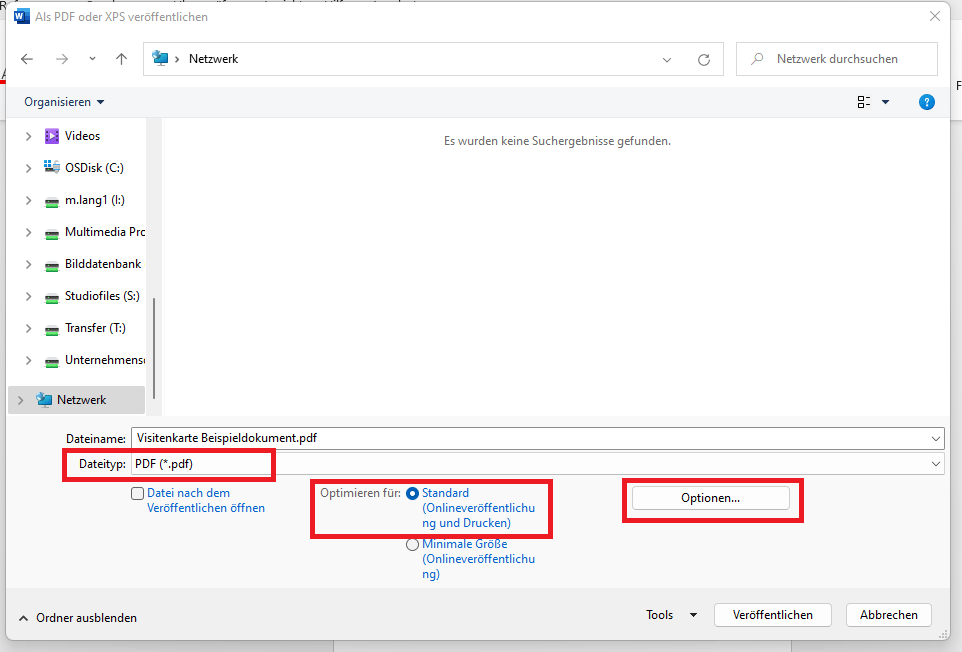Select OSDisk (C:) drive in sidebar
This screenshot has height=652, width=962.
coord(93,168)
